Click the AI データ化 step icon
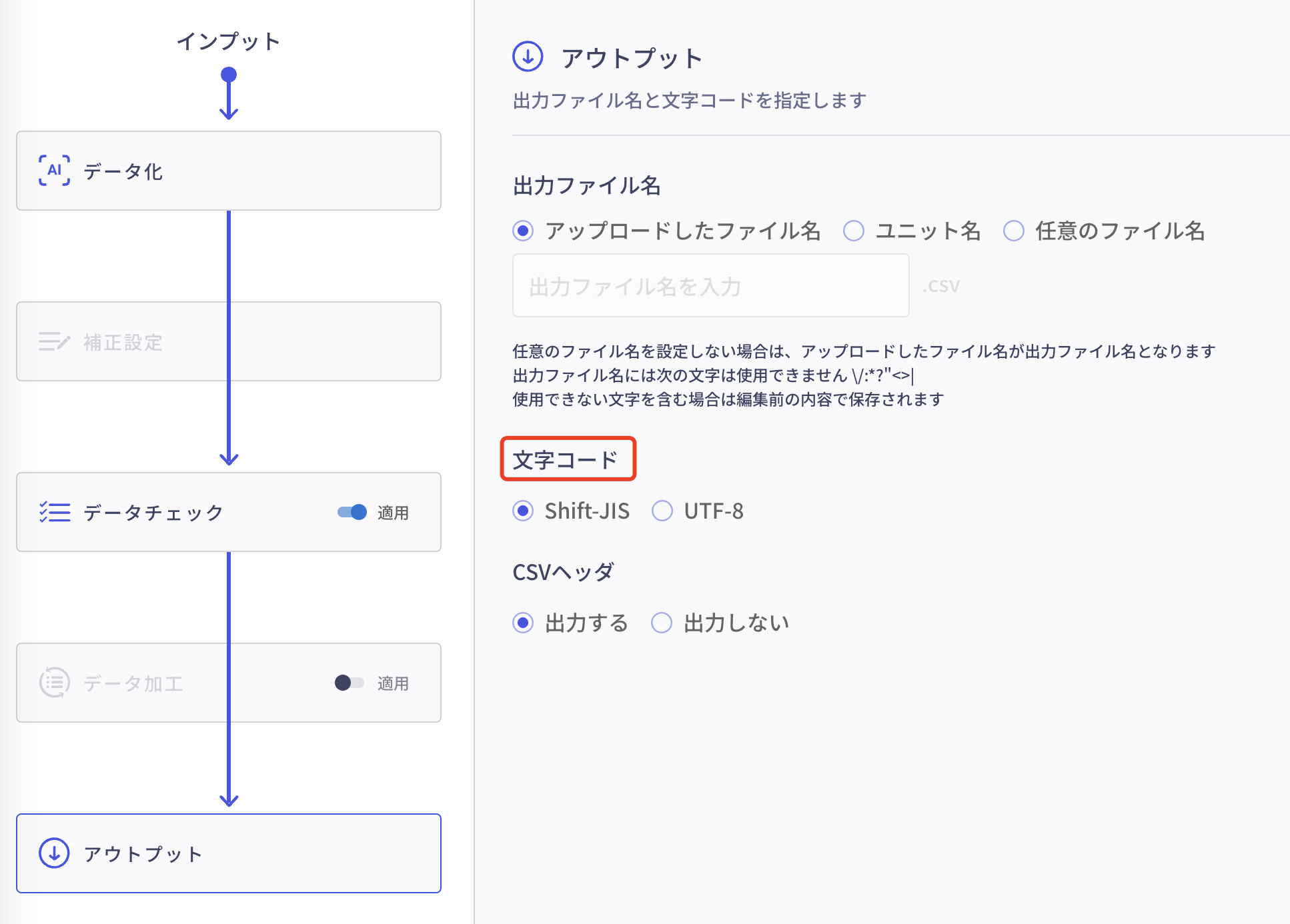 tap(53, 171)
